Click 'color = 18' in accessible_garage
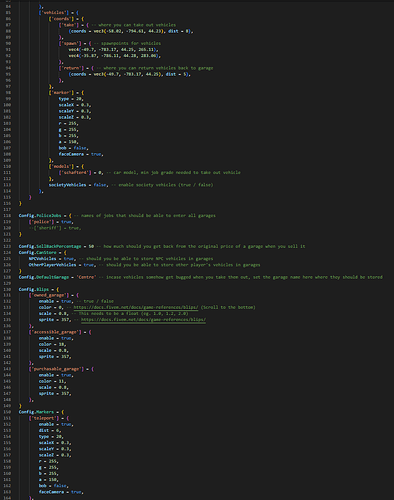The image size is (394, 500). pyautogui.click(x=52, y=344)
